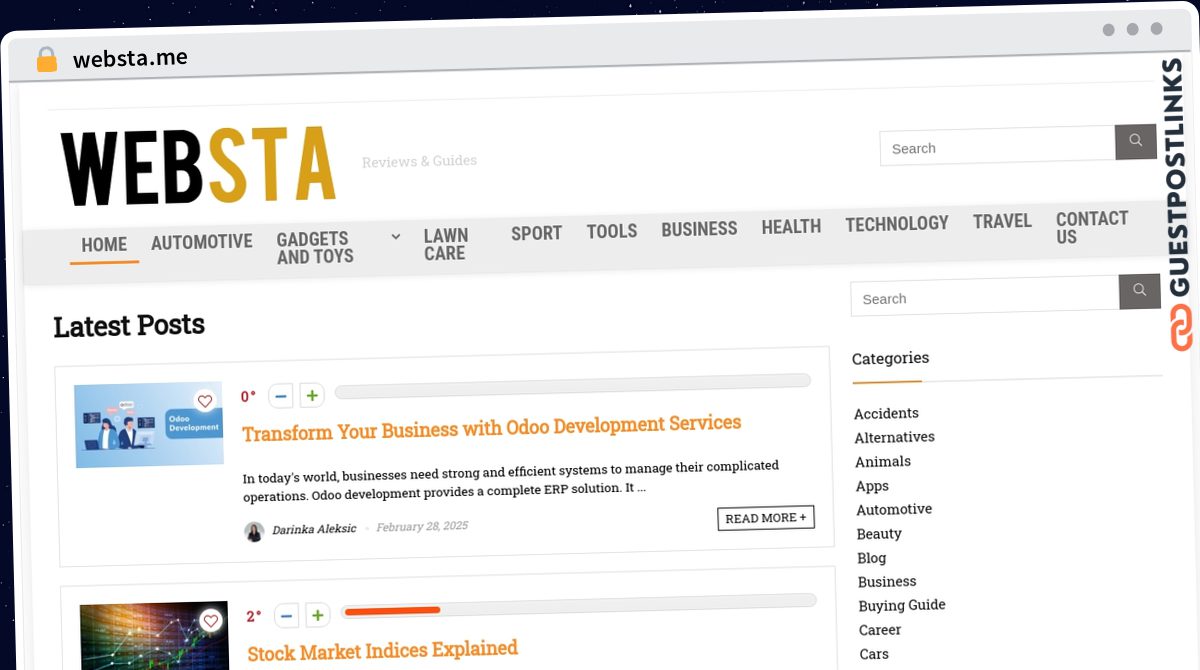Open the Tools menu item
This screenshot has height=670, width=1200.
(611, 231)
